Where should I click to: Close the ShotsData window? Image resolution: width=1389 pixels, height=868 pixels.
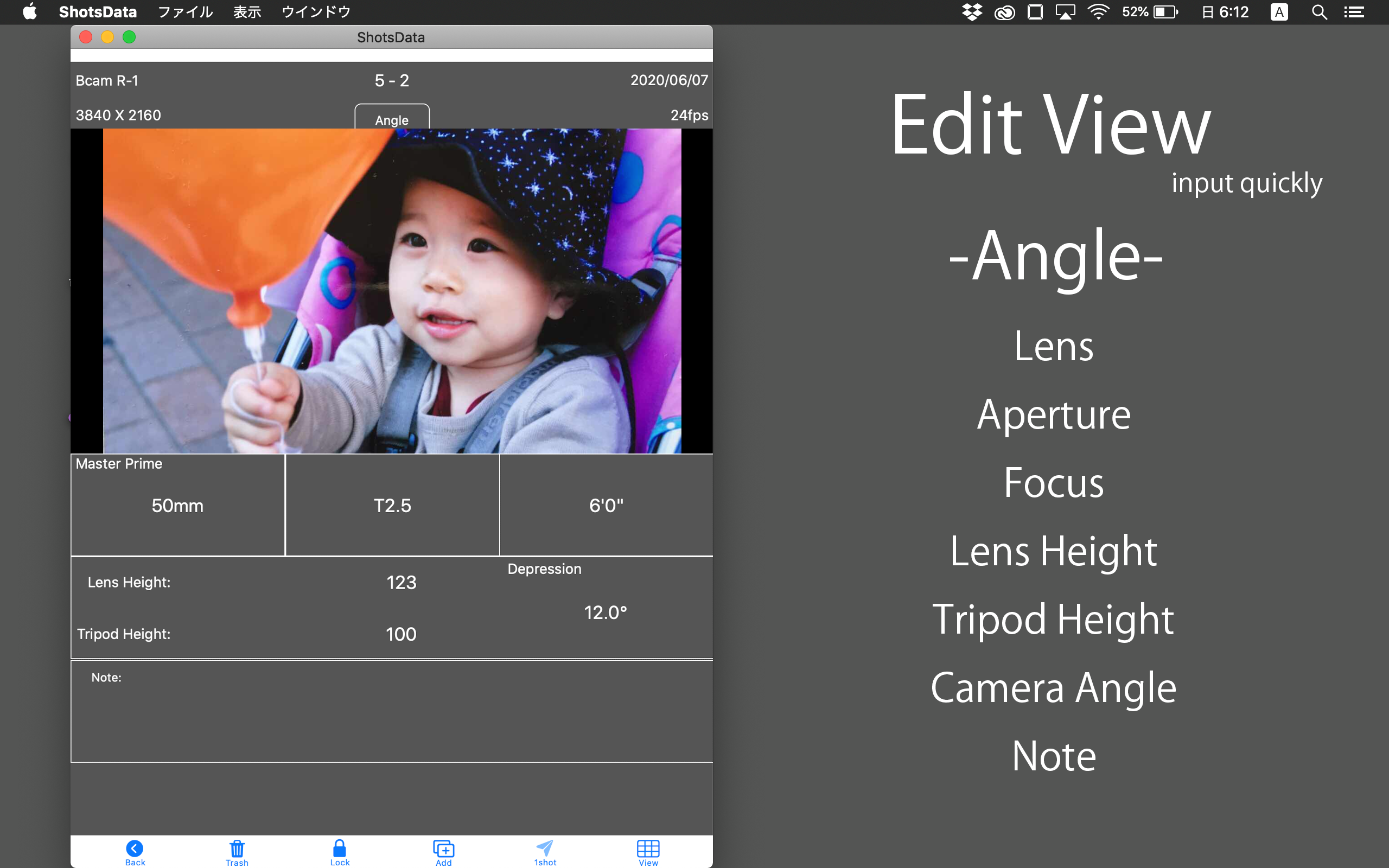pos(86,37)
